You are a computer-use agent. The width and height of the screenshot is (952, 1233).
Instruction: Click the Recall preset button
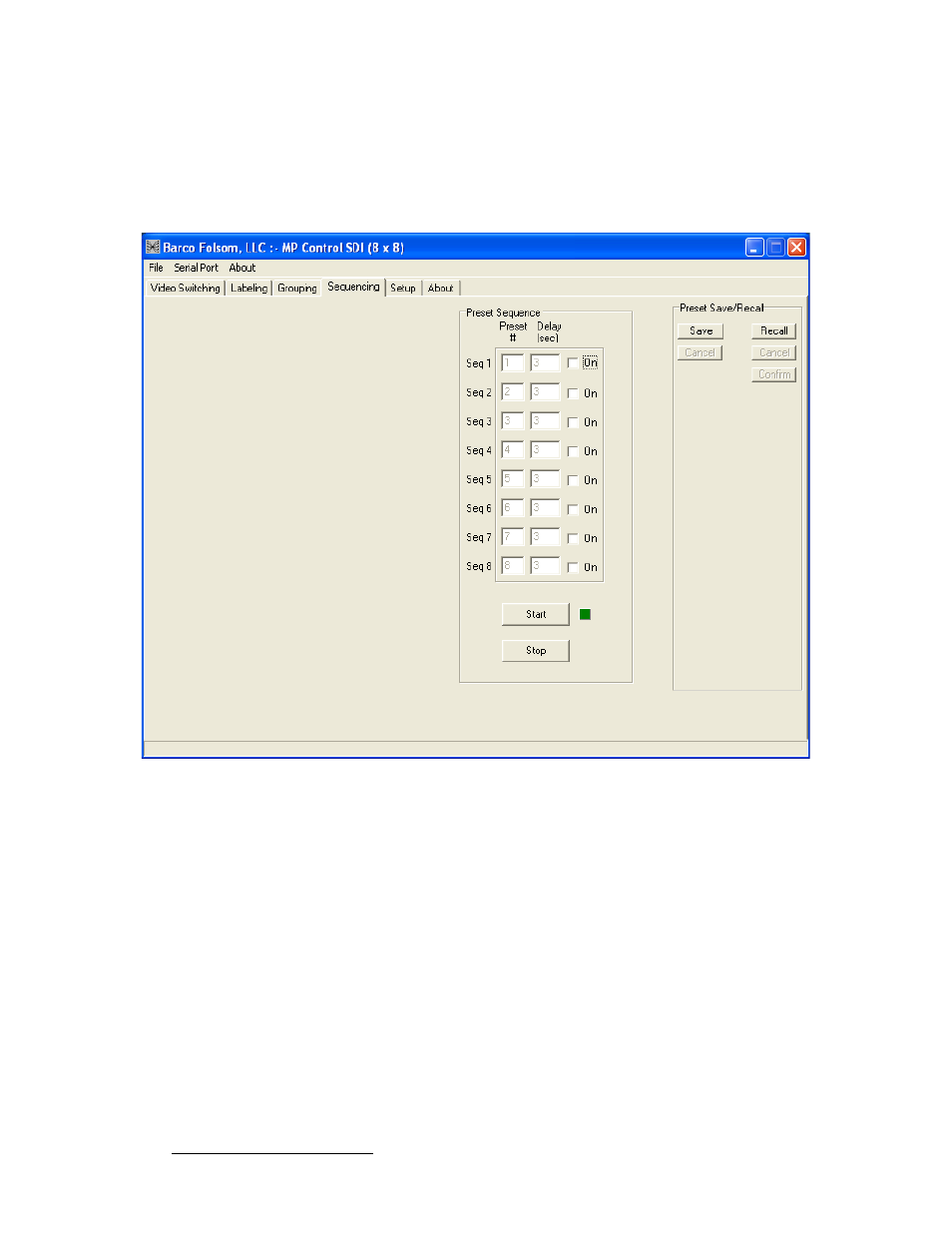pos(774,330)
